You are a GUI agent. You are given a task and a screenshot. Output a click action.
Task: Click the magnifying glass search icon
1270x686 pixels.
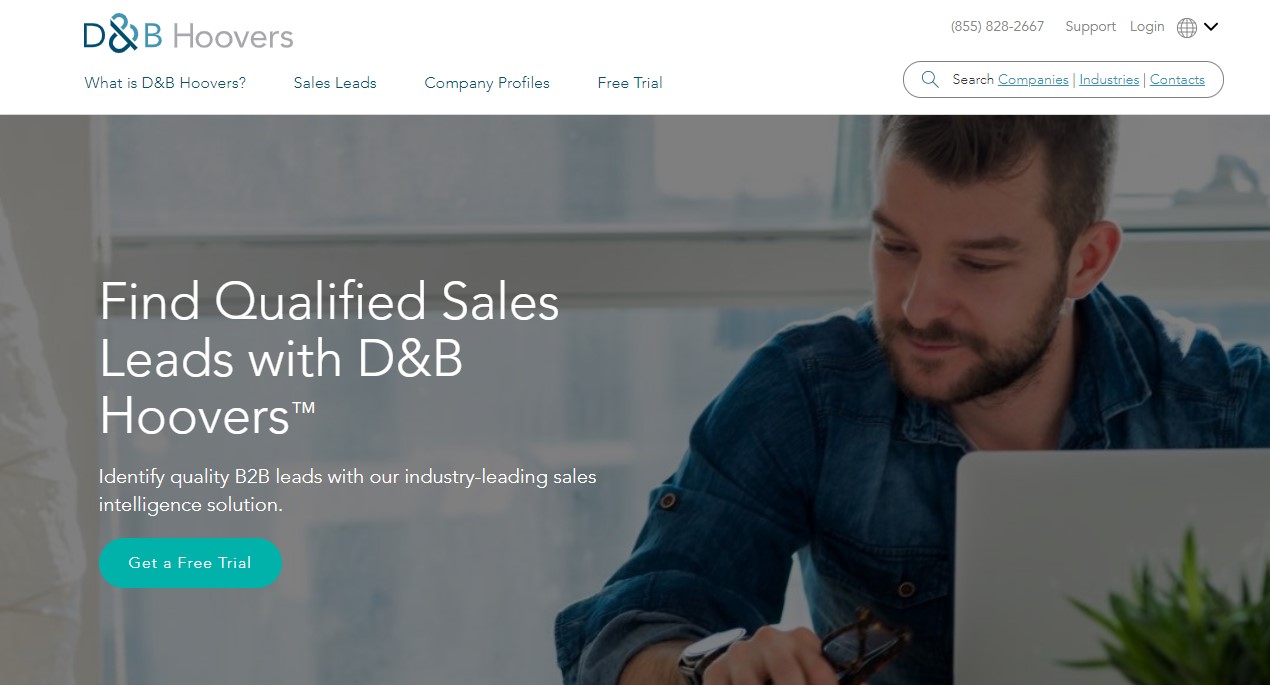tap(930, 80)
